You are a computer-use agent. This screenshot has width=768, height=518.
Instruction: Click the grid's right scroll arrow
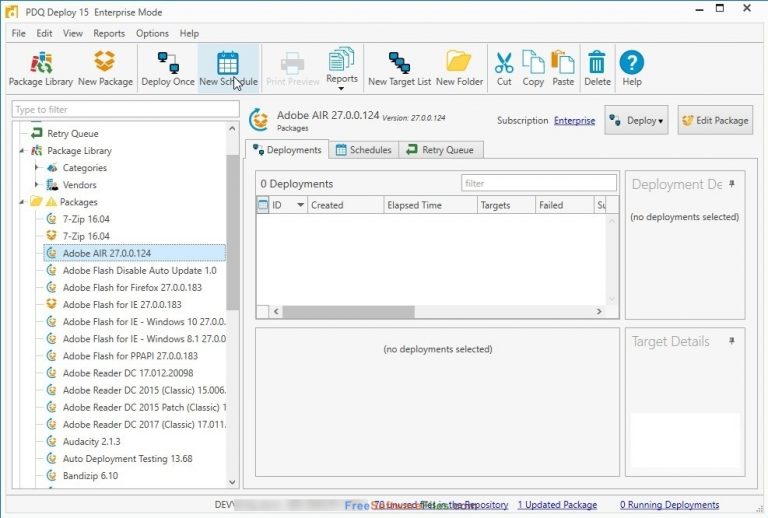coord(599,311)
